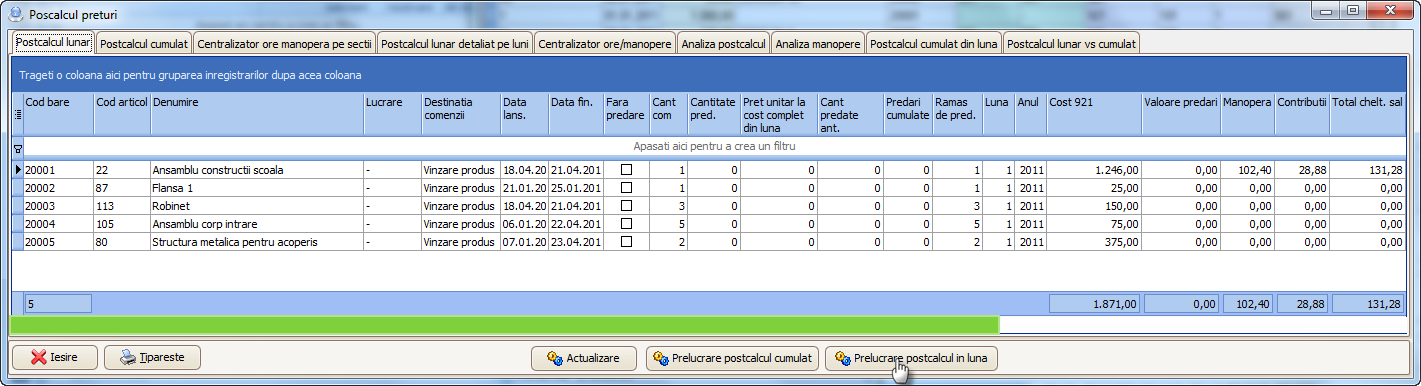The image size is (1421, 386).
Task: Toggle Fara predare for Ansamblu corp intrare
Action: tap(627, 224)
